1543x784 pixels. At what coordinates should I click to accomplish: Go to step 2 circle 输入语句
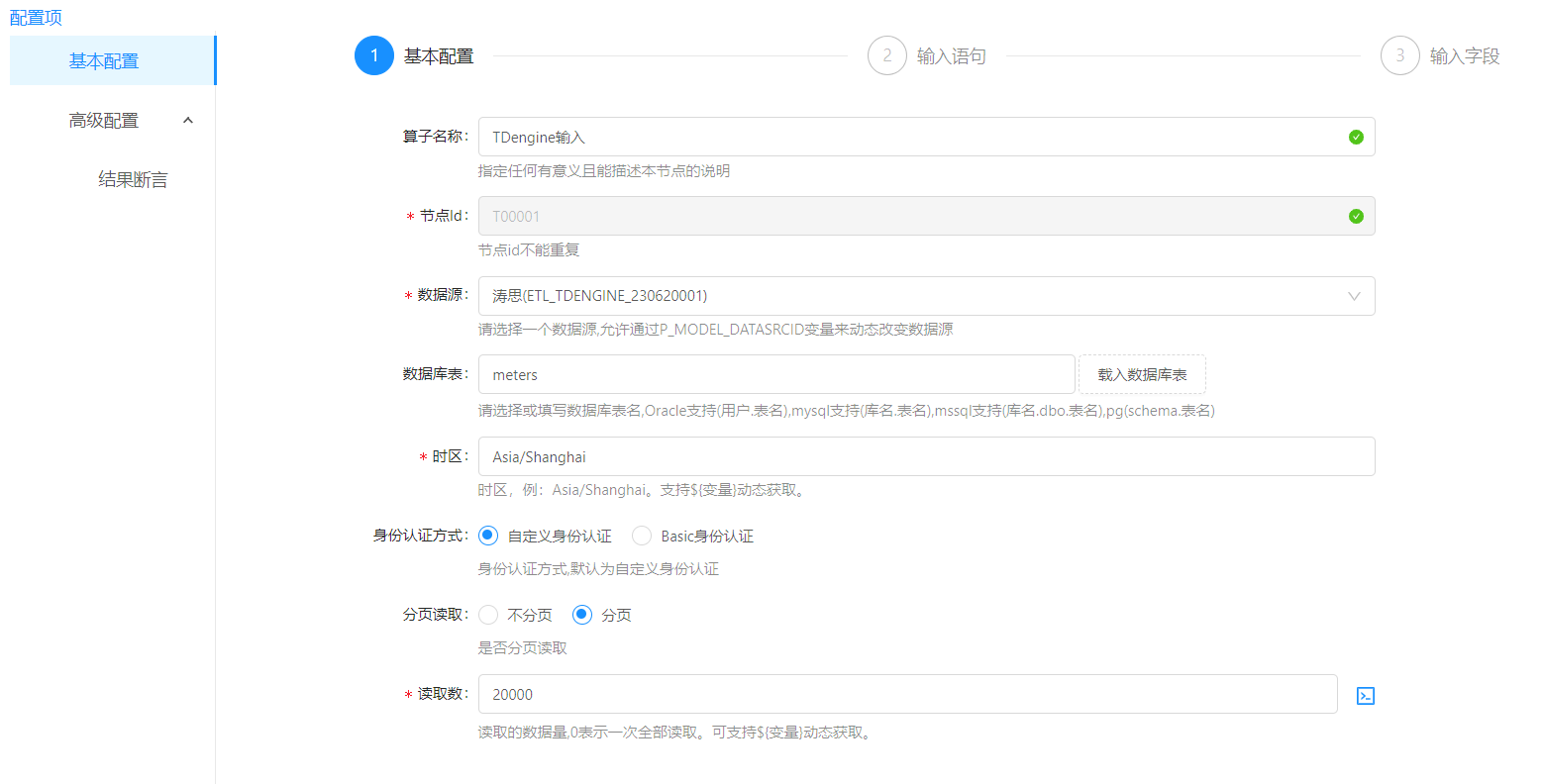click(x=886, y=56)
